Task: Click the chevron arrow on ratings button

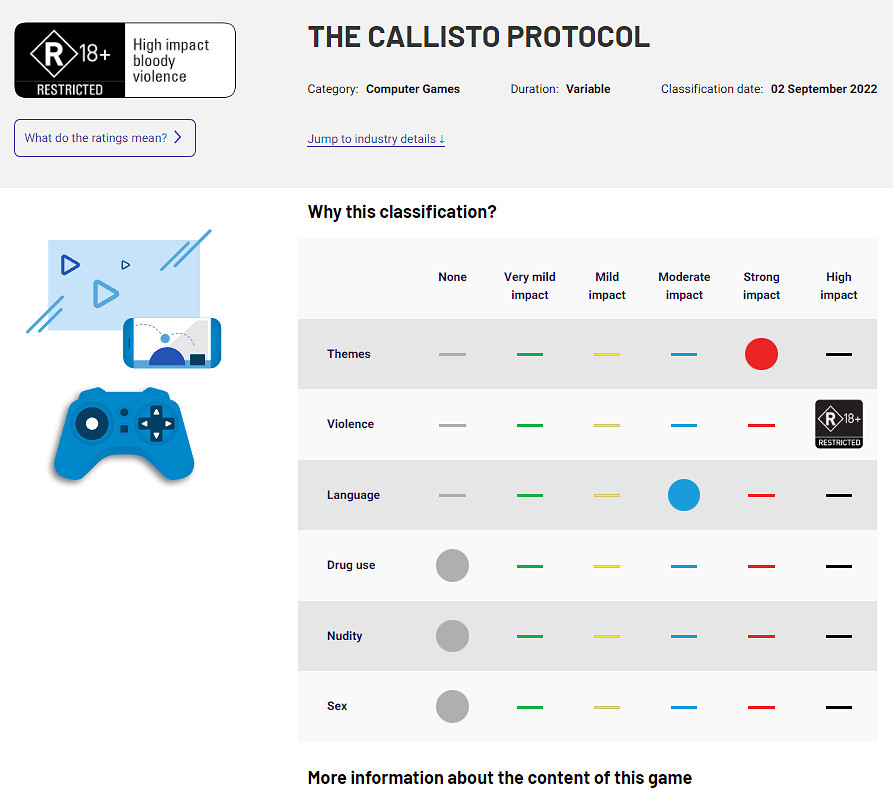Action: pyautogui.click(x=178, y=138)
